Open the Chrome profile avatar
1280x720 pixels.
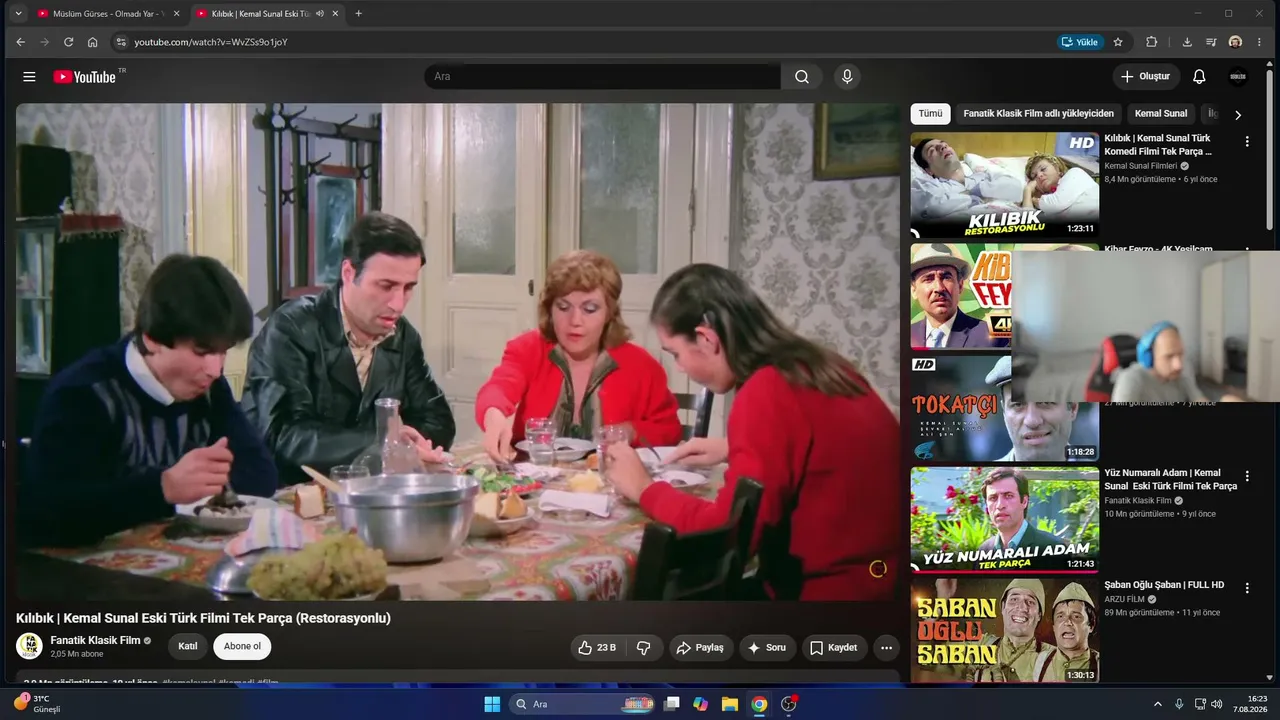(1235, 42)
